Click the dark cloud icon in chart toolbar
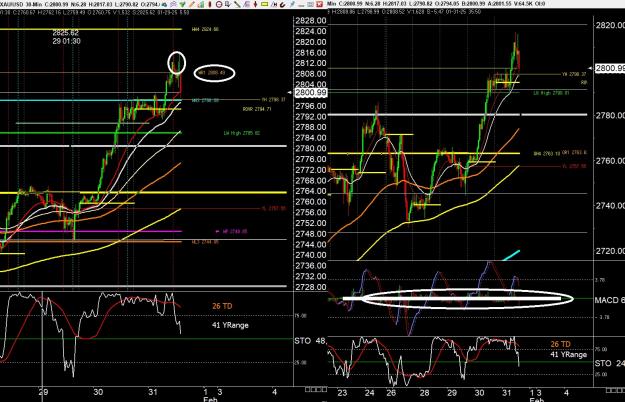625x402 pixels. point(164,4)
